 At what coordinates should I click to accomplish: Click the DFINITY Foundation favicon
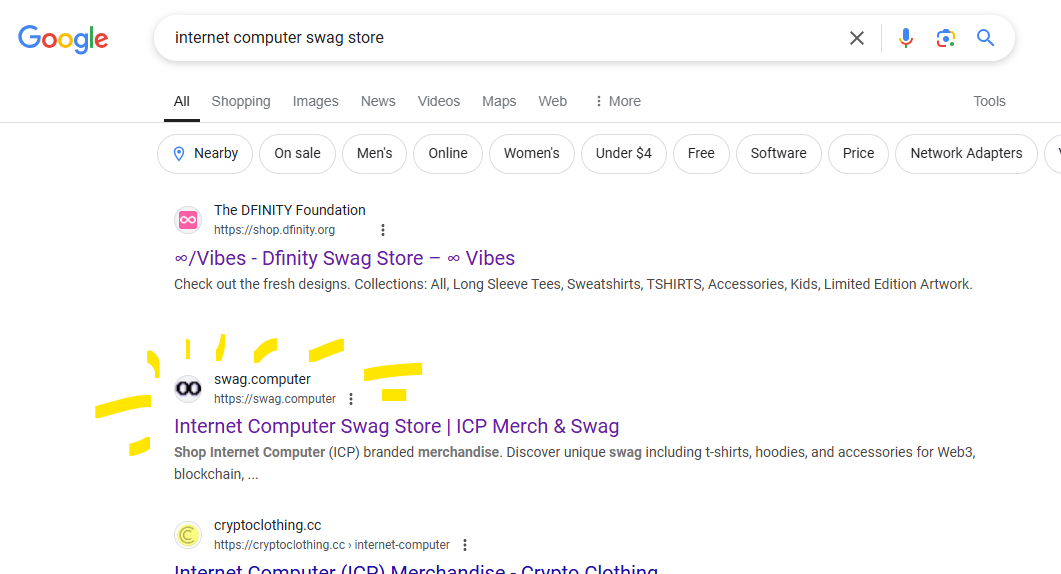click(x=188, y=220)
